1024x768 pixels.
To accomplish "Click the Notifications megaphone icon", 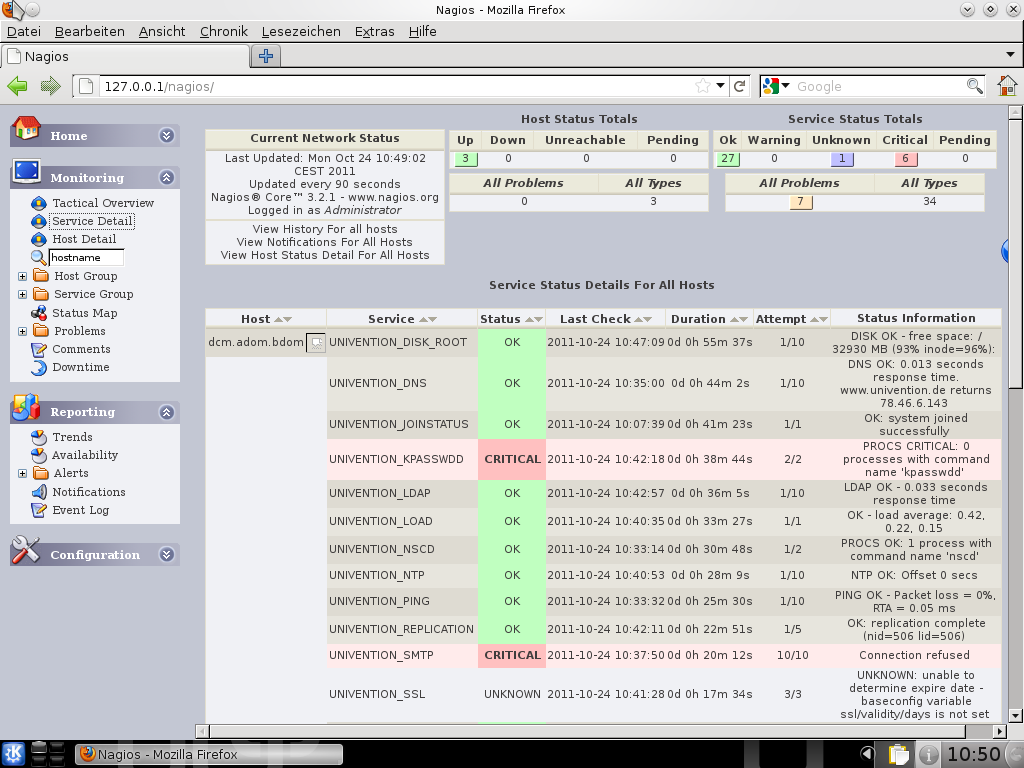I will 39,492.
